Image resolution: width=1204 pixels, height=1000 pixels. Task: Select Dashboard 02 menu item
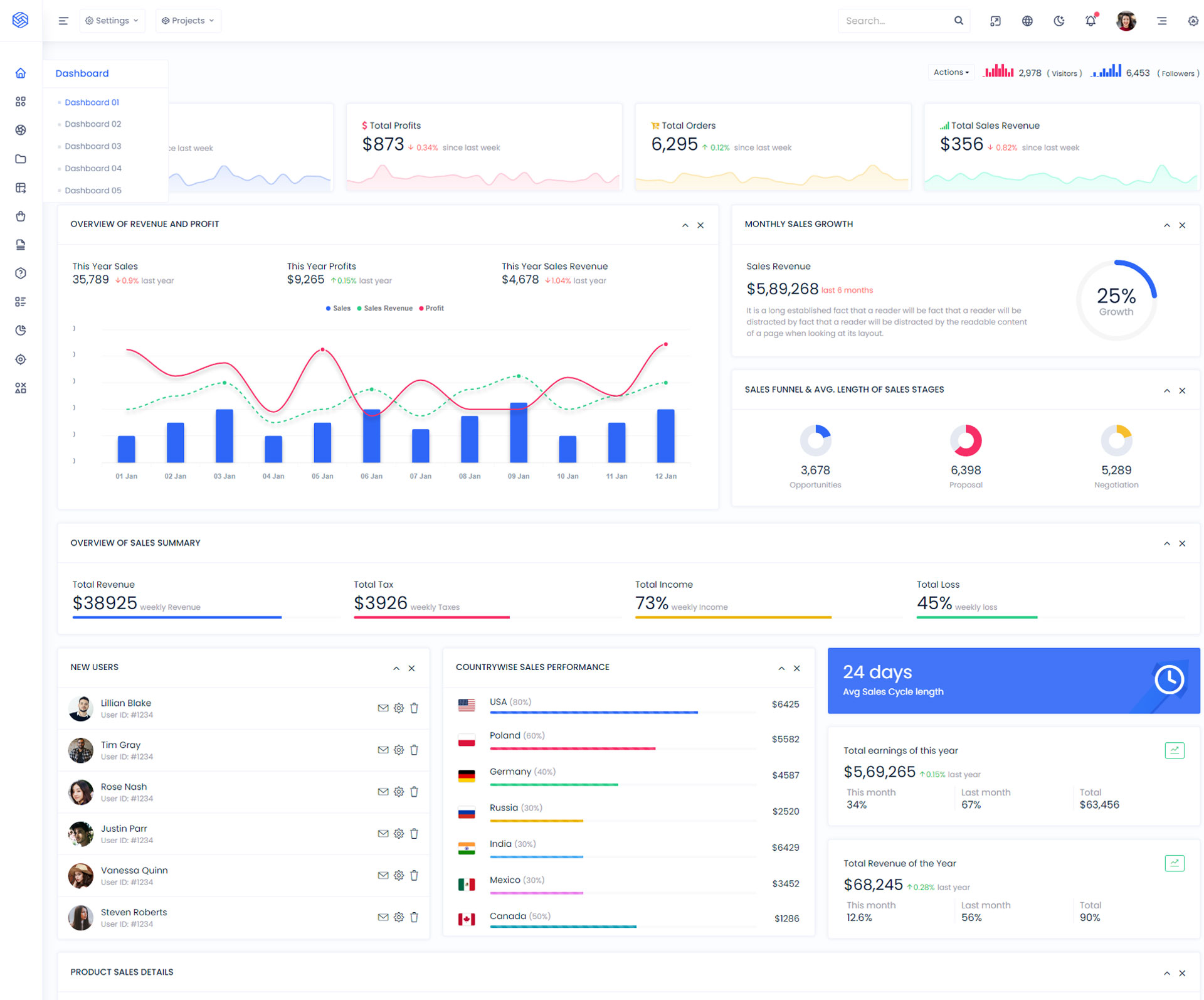tap(93, 124)
